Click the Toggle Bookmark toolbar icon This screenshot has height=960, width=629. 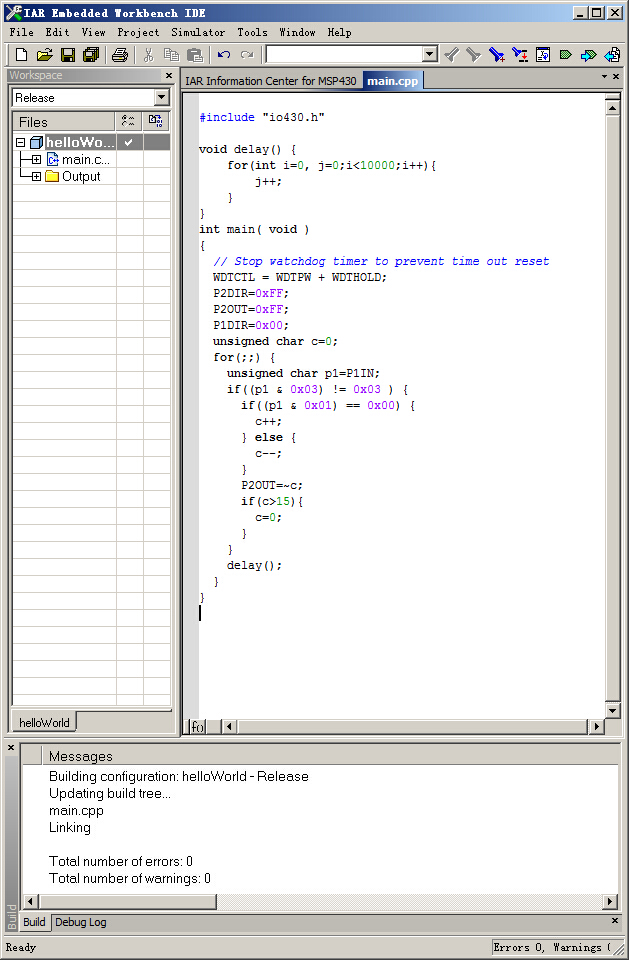click(x=497, y=55)
